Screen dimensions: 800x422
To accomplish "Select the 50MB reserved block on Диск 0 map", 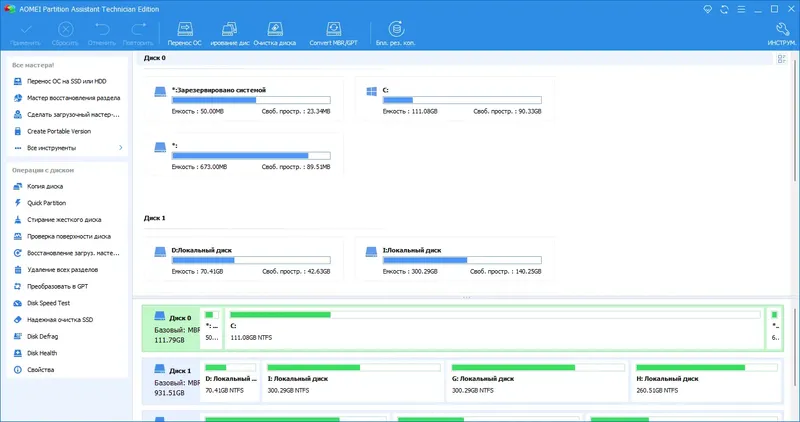I will coord(212,329).
